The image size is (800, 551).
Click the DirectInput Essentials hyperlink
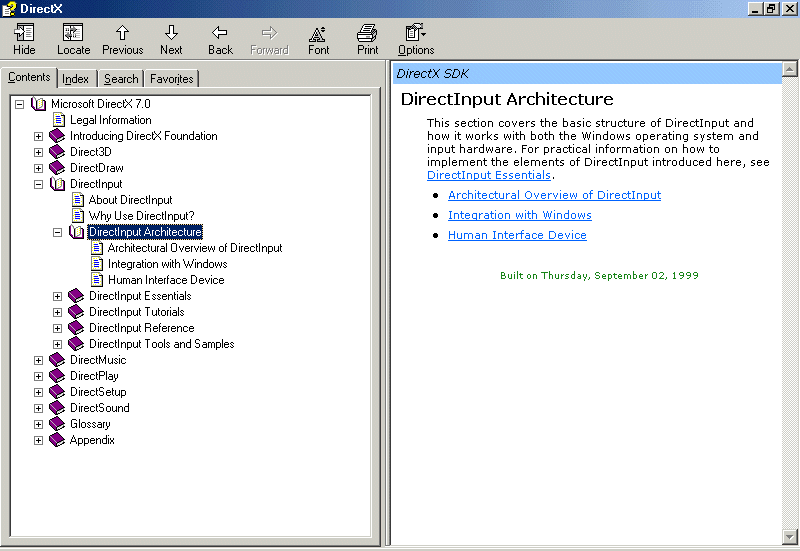(x=488, y=175)
